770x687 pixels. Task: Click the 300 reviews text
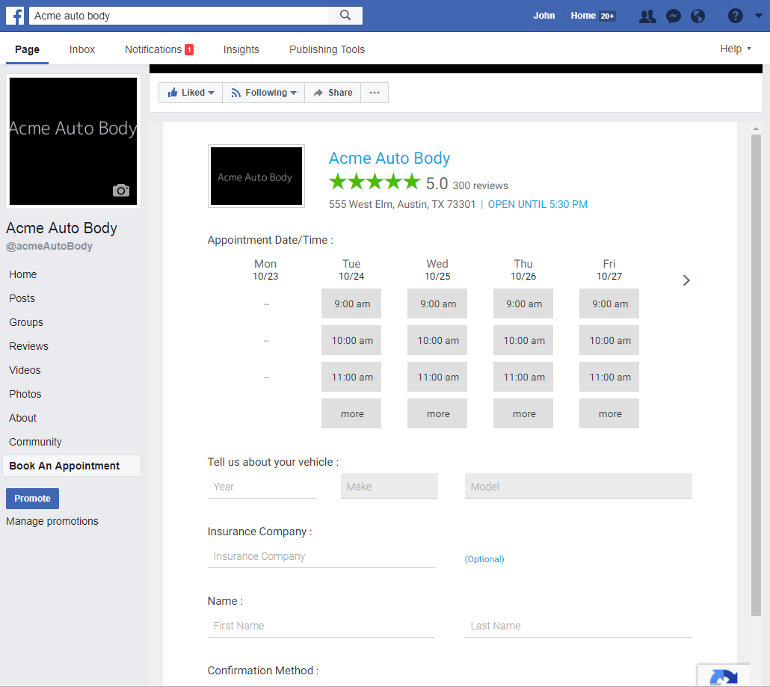480,186
